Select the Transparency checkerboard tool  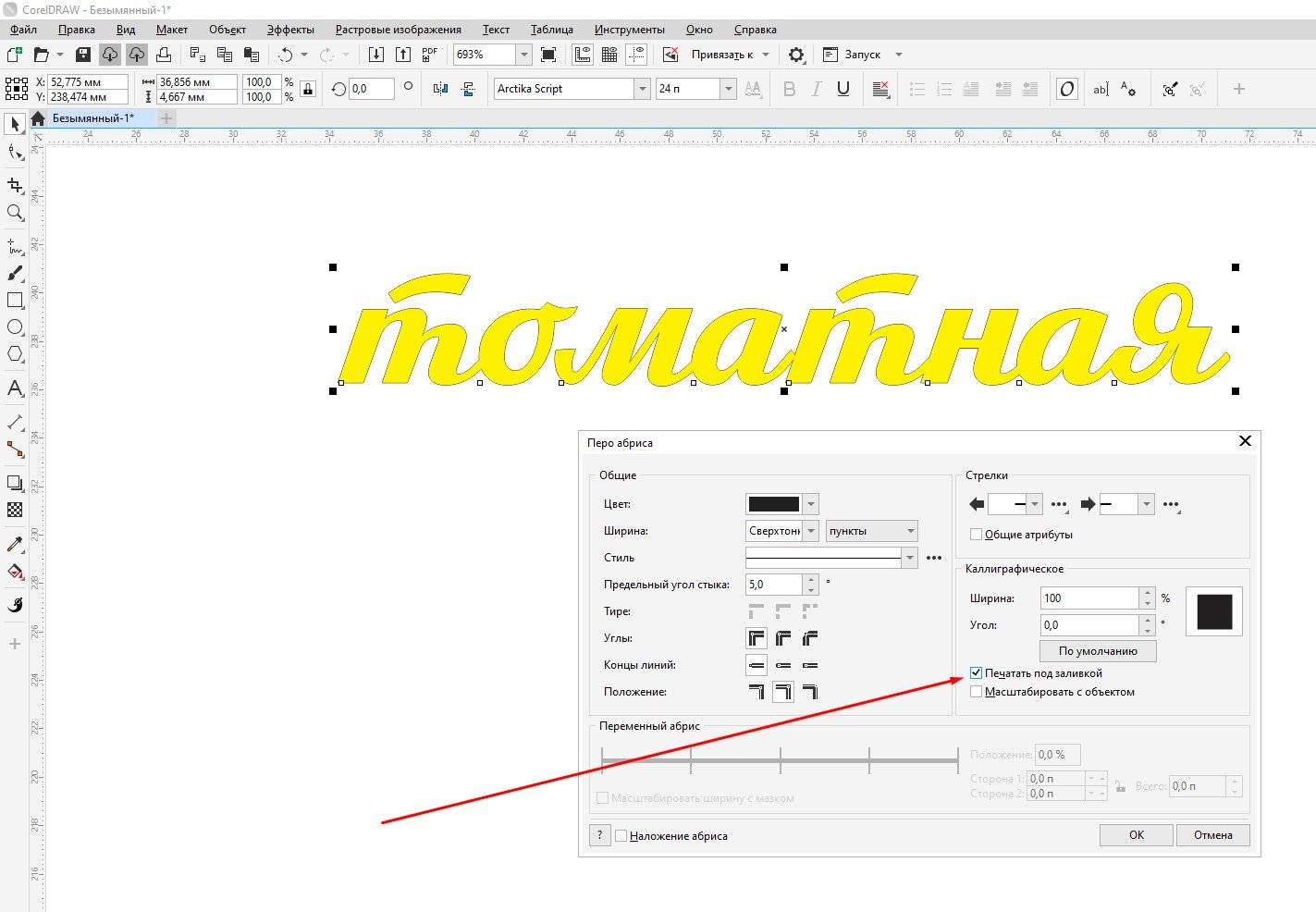(15, 510)
